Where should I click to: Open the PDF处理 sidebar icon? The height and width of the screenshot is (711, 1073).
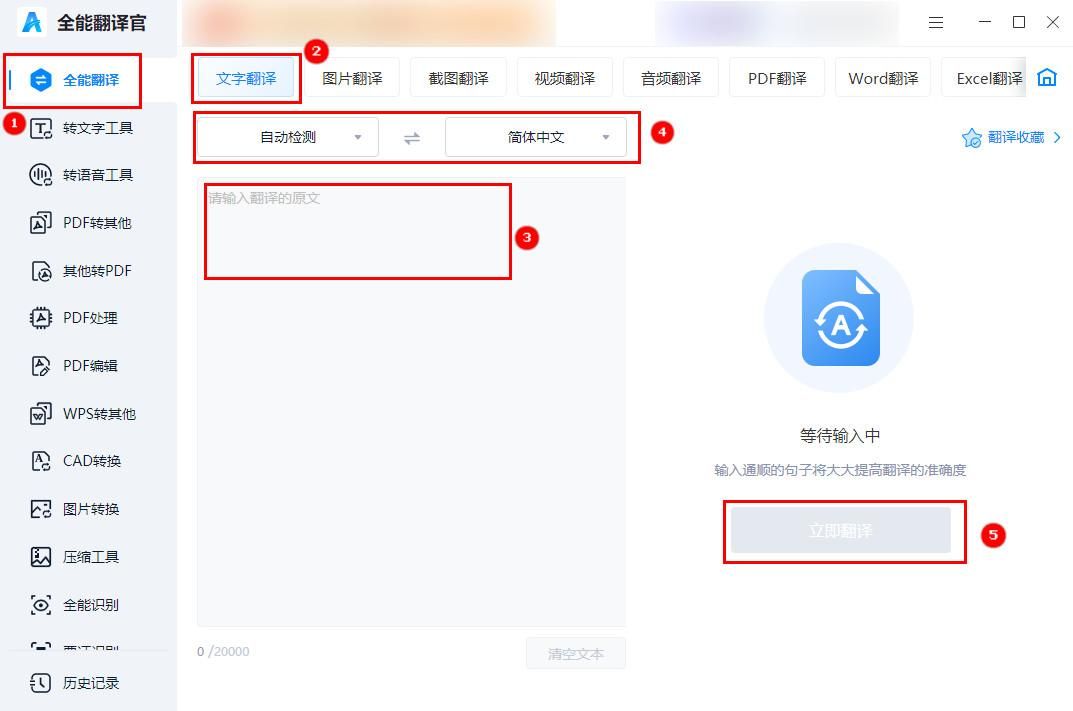click(40, 318)
